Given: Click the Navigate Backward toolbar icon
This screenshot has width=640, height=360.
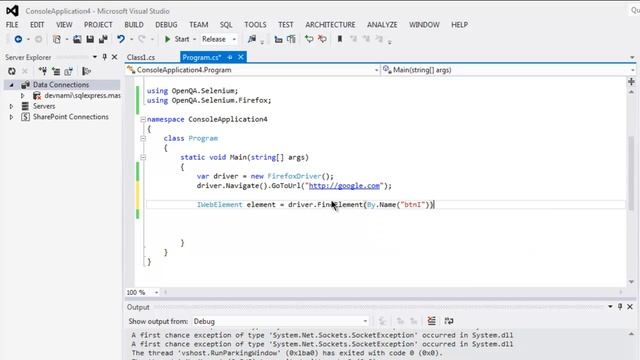Looking at the screenshot, I should pyautogui.click(x=18, y=39).
